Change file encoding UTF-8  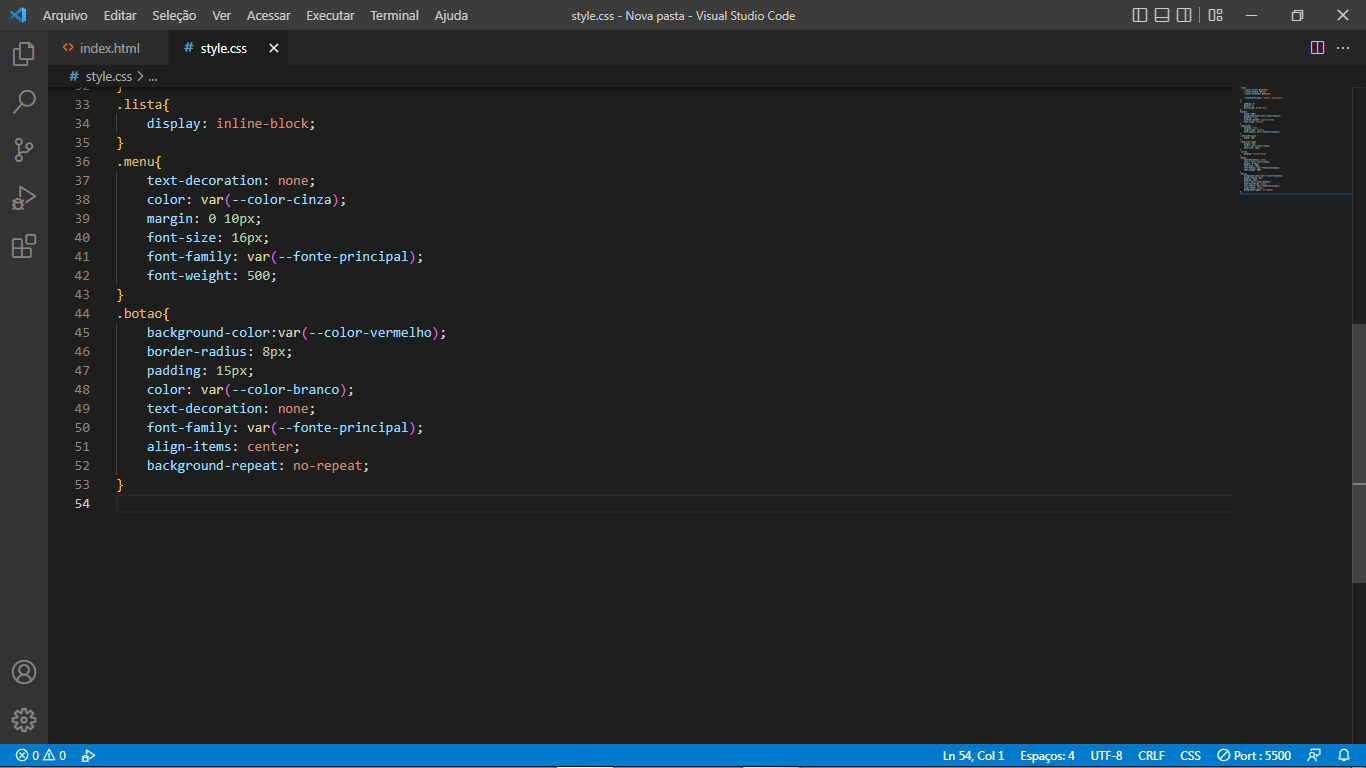pyautogui.click(x=1106, y=756)
